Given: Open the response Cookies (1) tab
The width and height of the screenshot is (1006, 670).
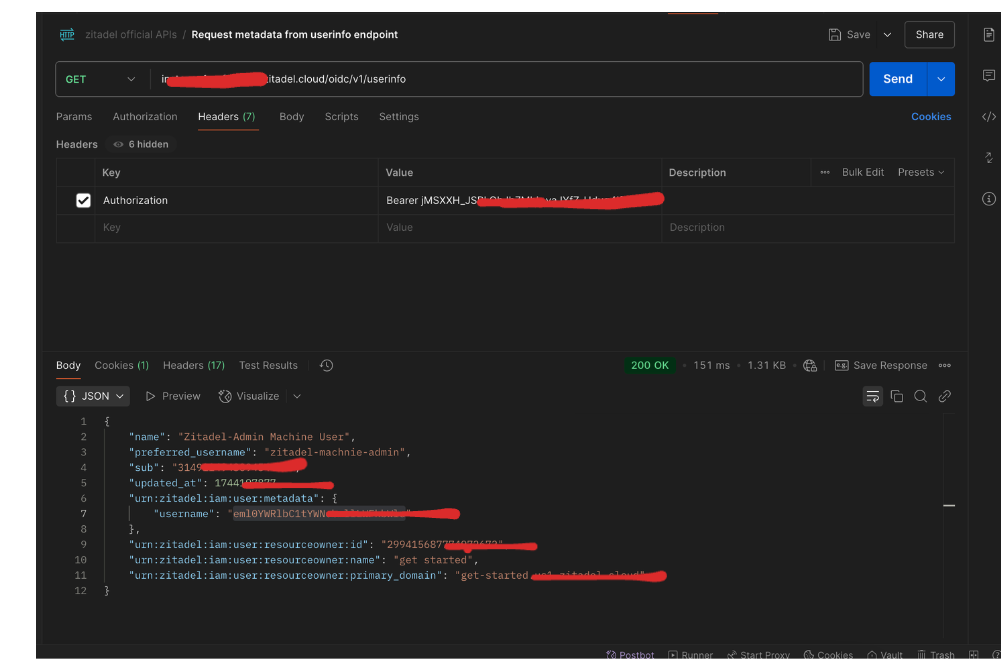Looking at the screenshot, I should tap(121, 365).
